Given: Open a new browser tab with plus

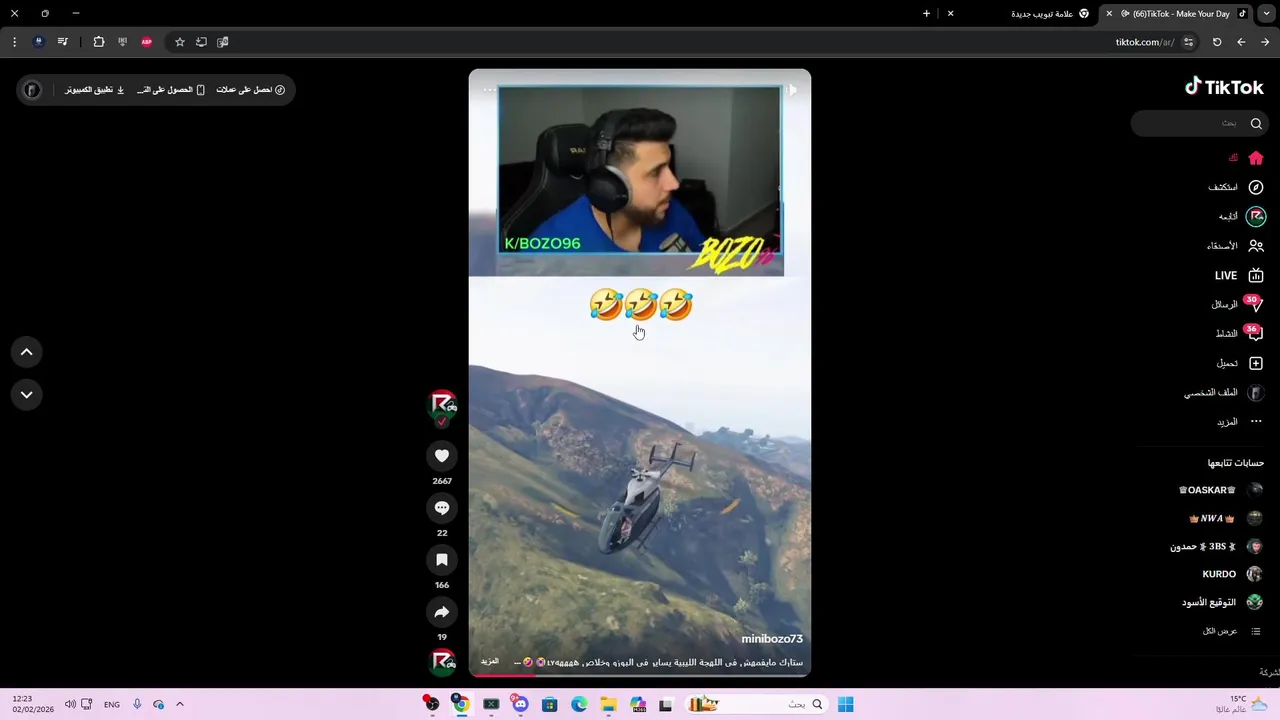Looking at the screenshot, I should (926, 14).
